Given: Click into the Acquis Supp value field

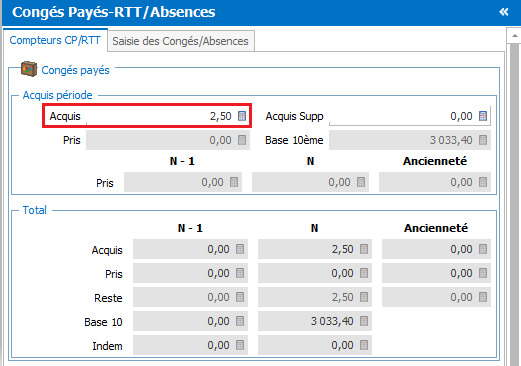Looking at the screenshot, I should [410, 116].
